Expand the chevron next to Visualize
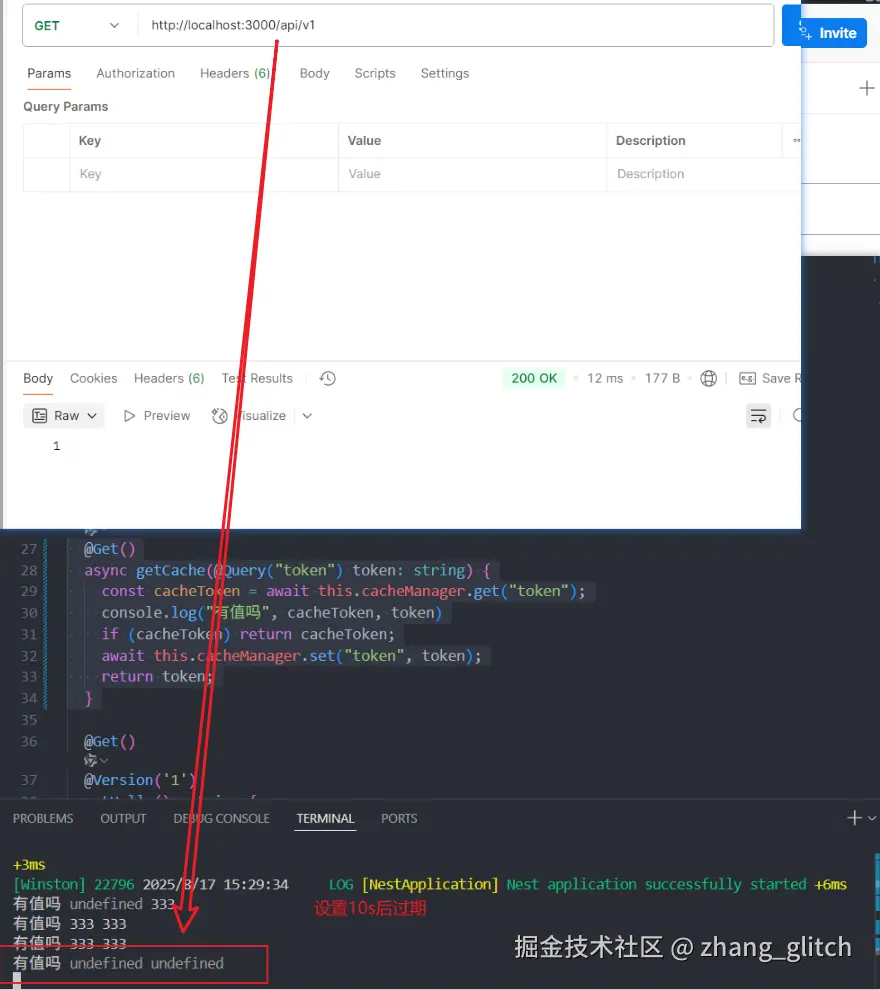Viewport: 880px width, 990px height. tap(307, 415)
